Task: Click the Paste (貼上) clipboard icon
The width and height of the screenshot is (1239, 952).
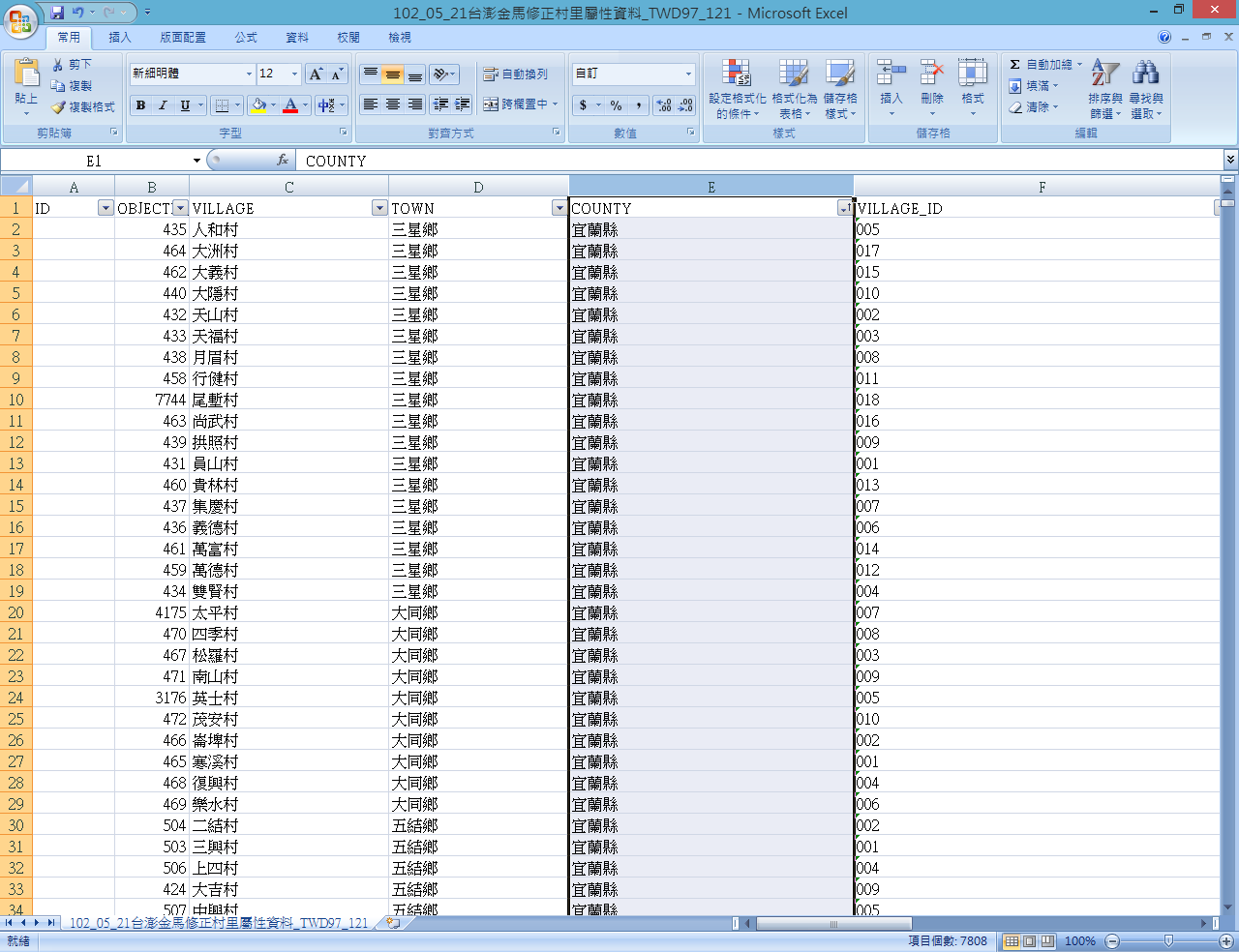Action: point(27,74)
